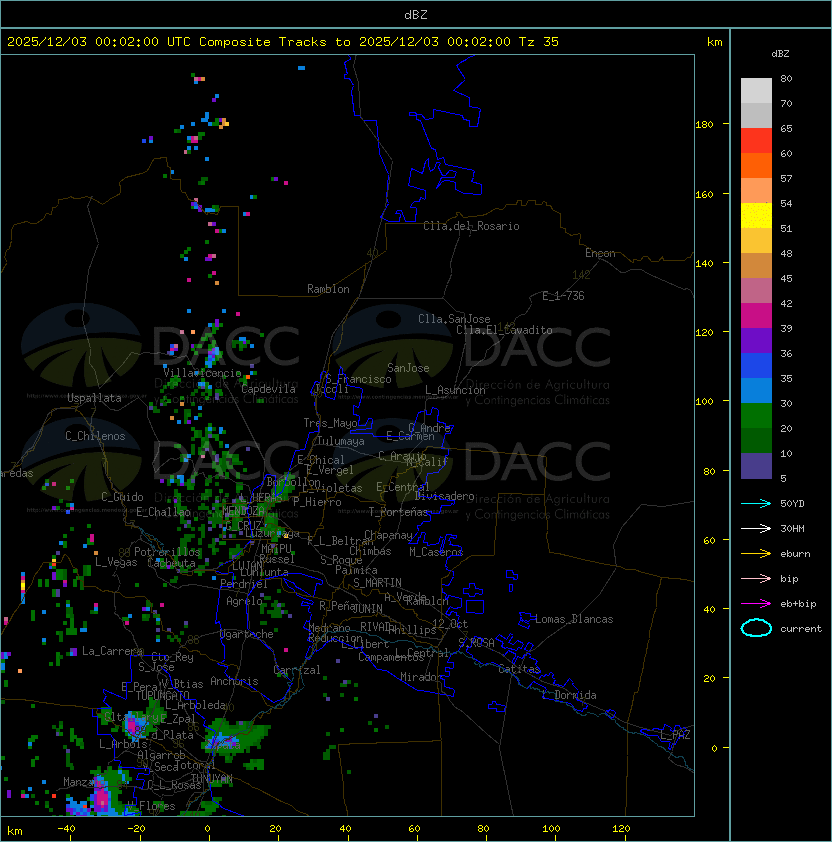Click the pink bip arrow in the legend
Image resolution: width=832 pixels, height=842 pixels.
click(756, 578)
